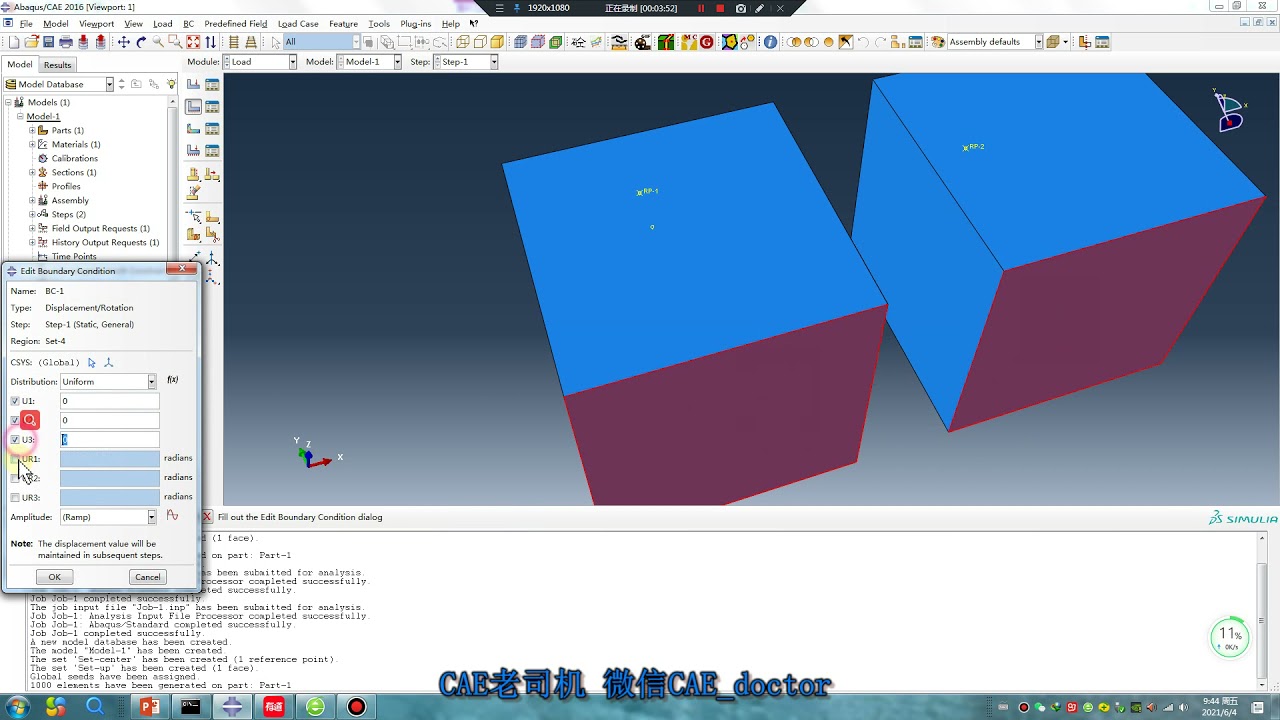Click the CSYS axes icon in dialog
Viewport: 1280px width, 720px height.
[x=109, y=362]
